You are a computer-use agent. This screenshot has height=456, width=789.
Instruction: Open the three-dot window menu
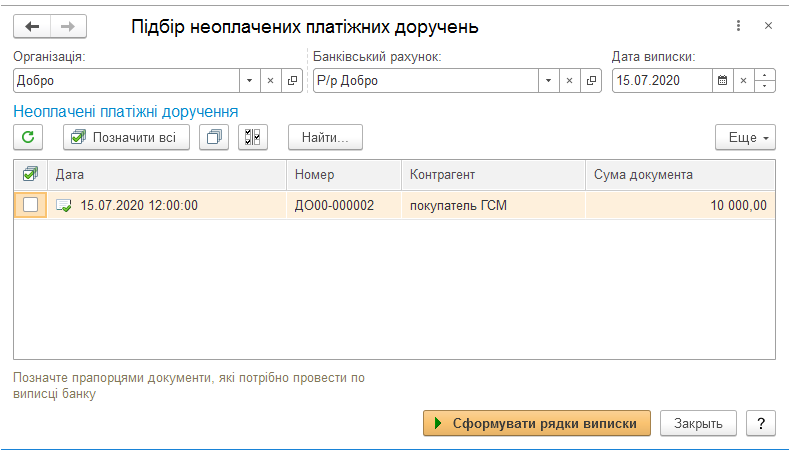[738, 26]
